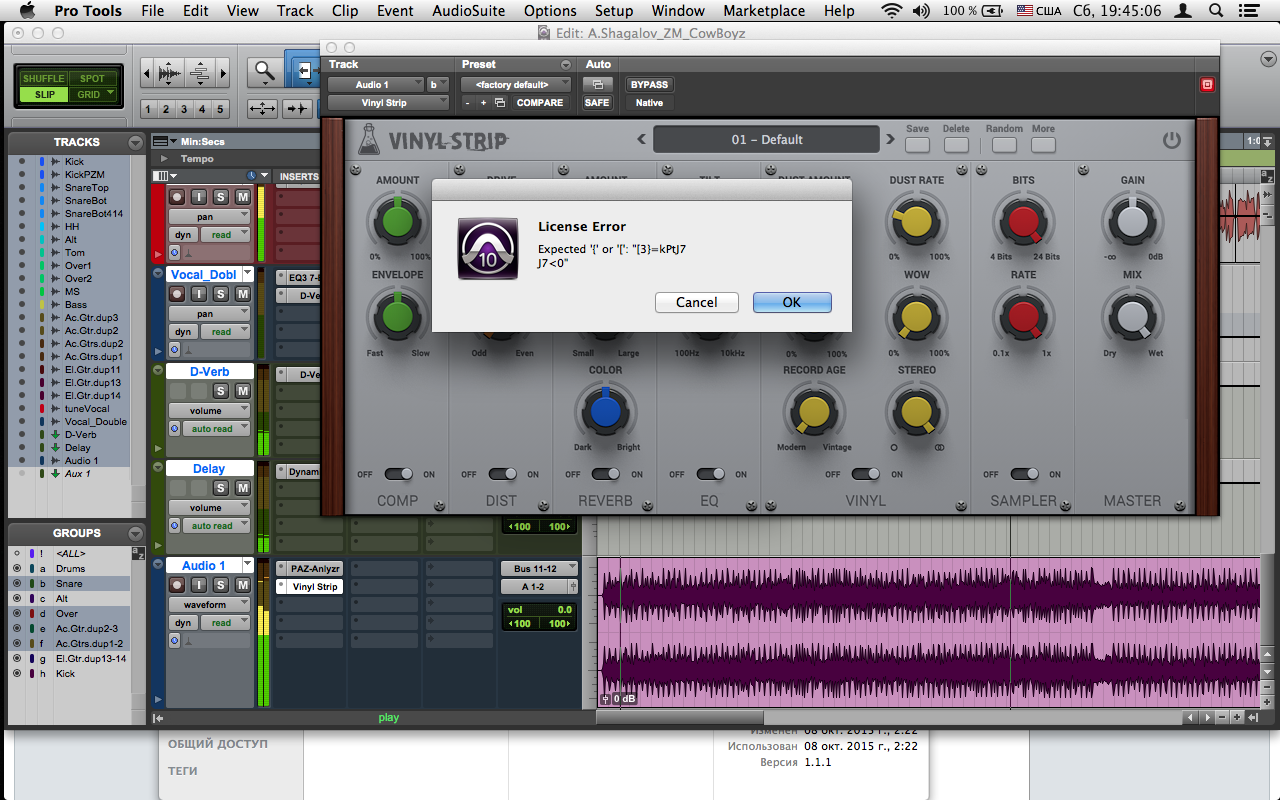Click the copy settings icon beside COMPARE
The height and width of the screenshot is (800, 1280).
(500, 102)
